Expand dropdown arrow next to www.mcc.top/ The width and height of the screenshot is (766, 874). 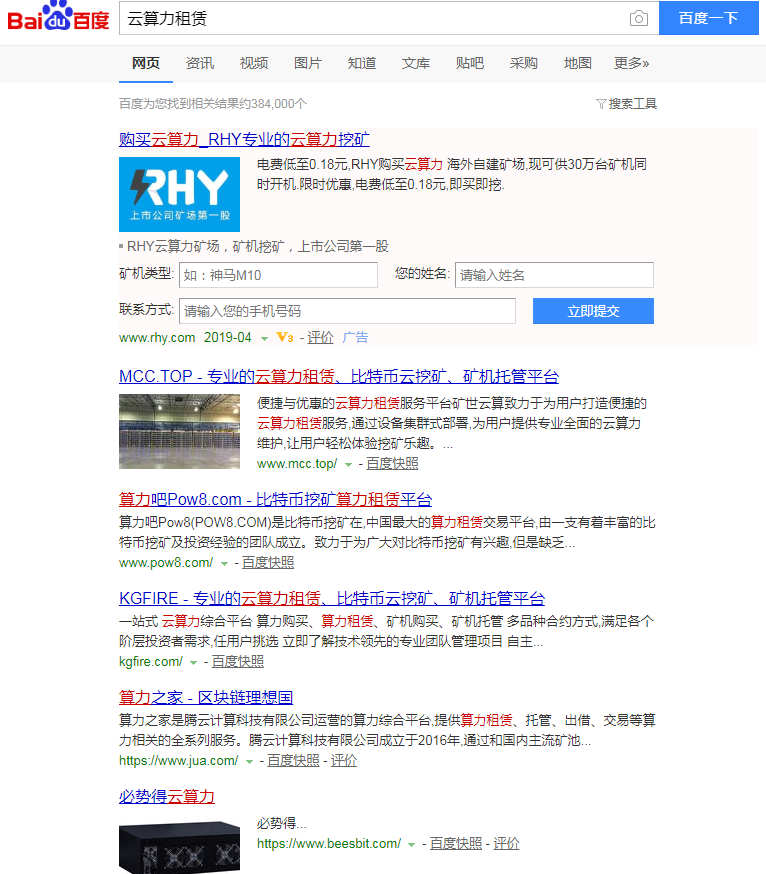(x=348, y=464)
